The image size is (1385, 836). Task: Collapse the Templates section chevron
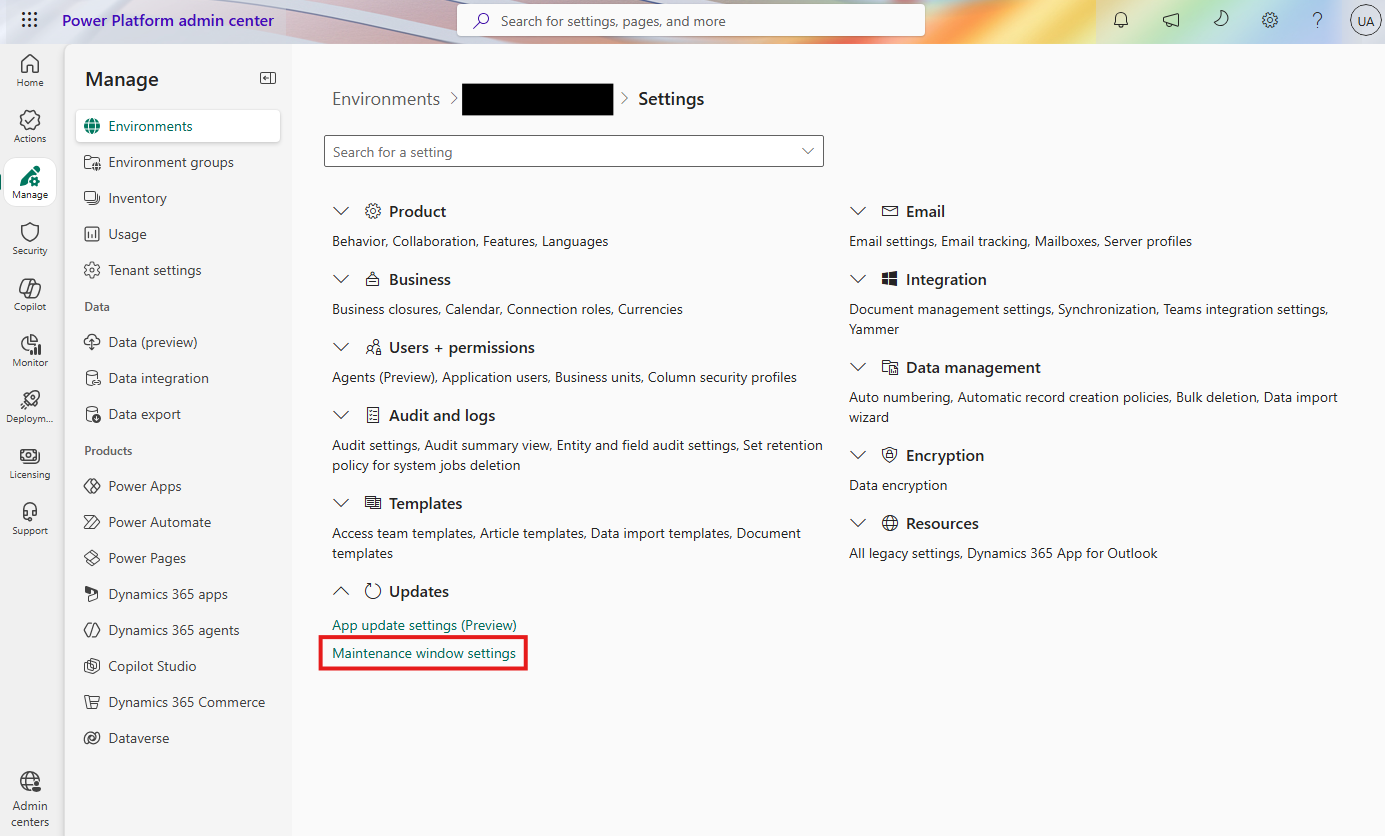(341, 504)
